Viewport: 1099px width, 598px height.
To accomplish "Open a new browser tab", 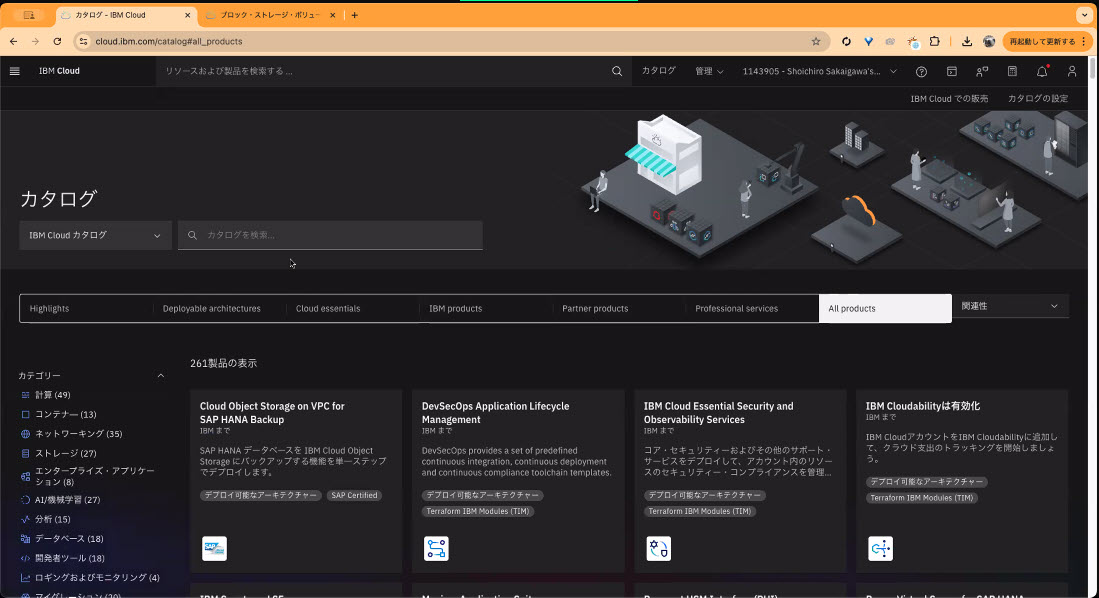I will 355,15.
